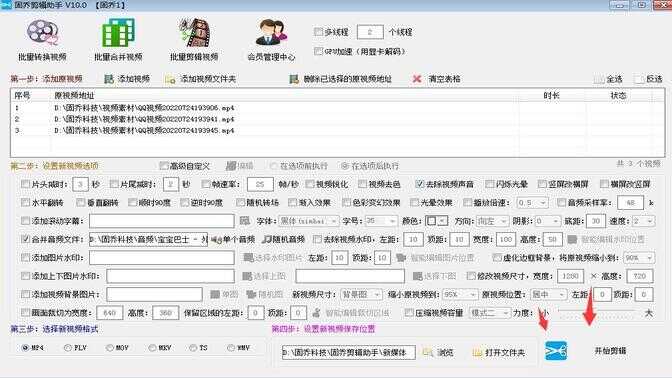Image resolution: width=672 pixels, height=378 pixels.
Task: Enable 水平翻转 checkbox
Action: tap(25, 202)
